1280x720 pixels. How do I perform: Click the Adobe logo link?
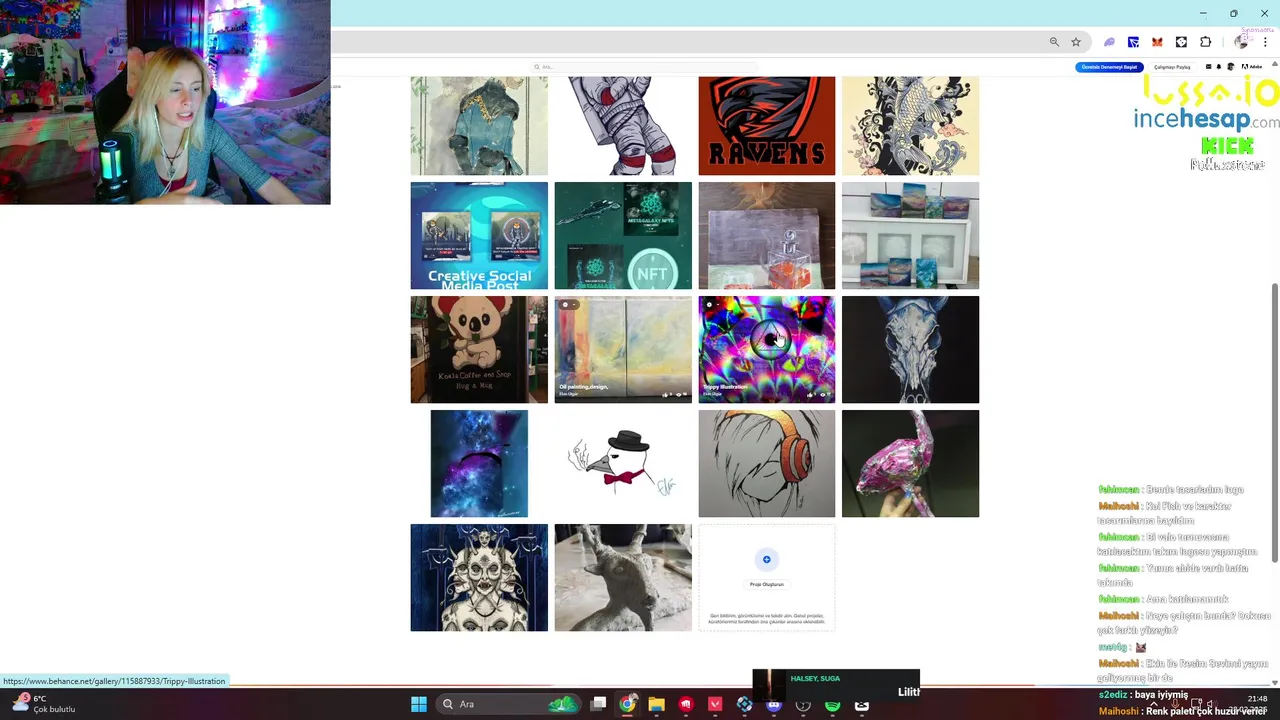click(1251, 67)
